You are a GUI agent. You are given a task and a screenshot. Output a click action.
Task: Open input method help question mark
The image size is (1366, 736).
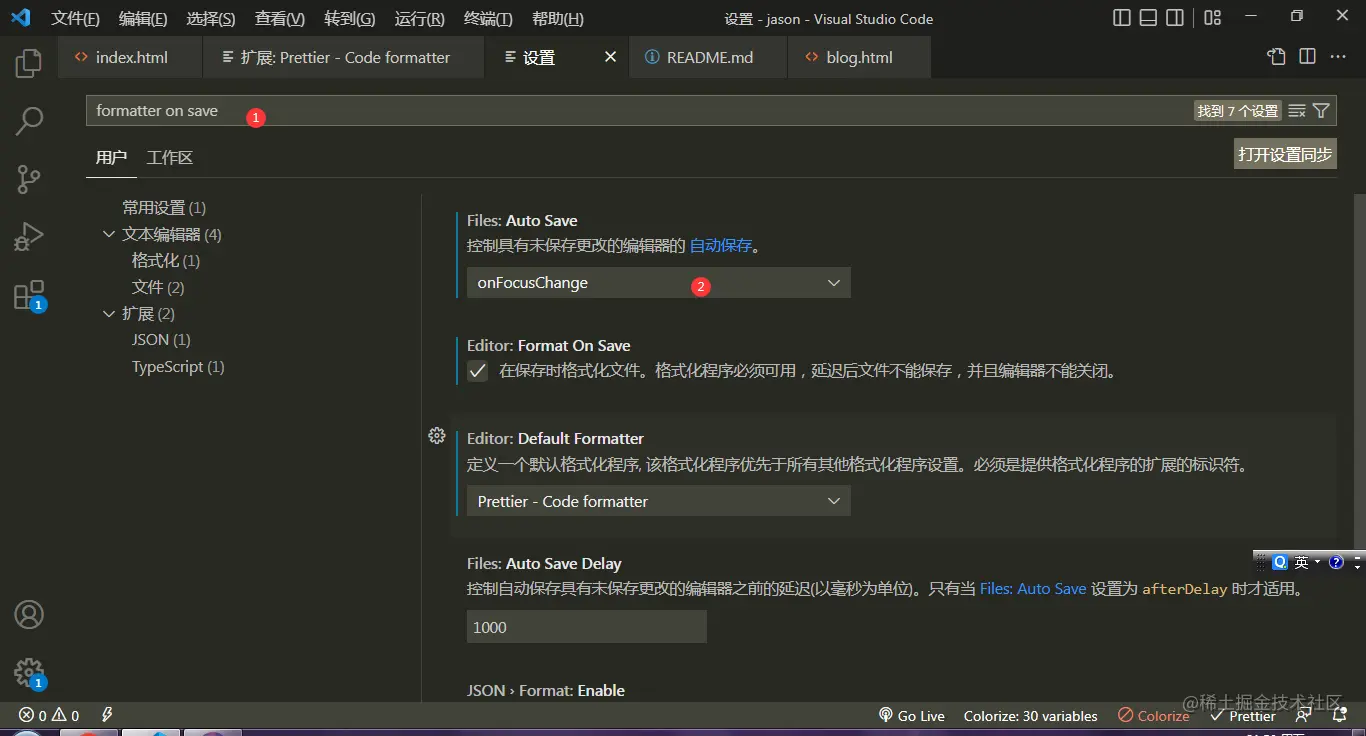[1336, 562]
